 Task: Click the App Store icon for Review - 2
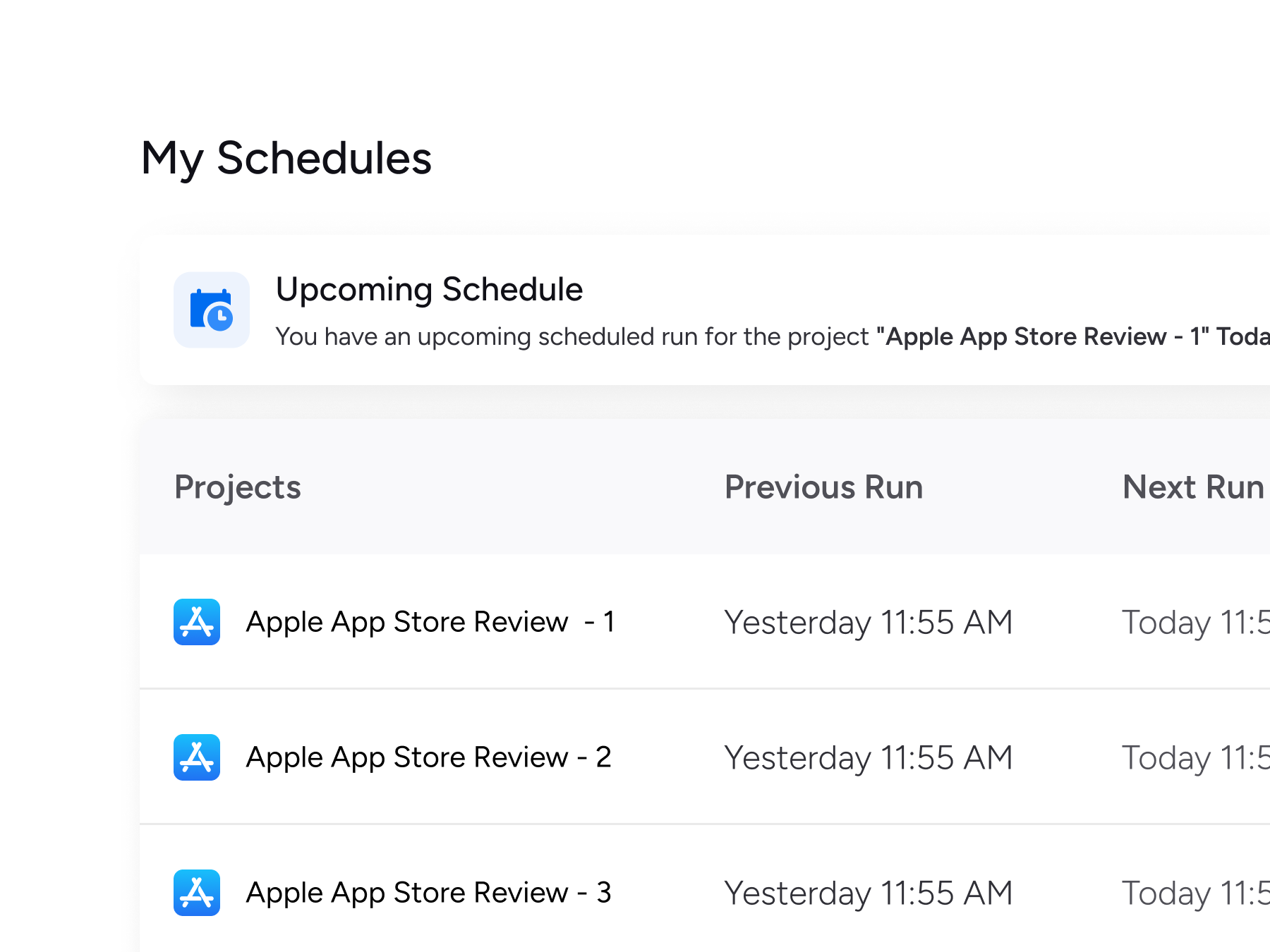(x=197, y=757)
